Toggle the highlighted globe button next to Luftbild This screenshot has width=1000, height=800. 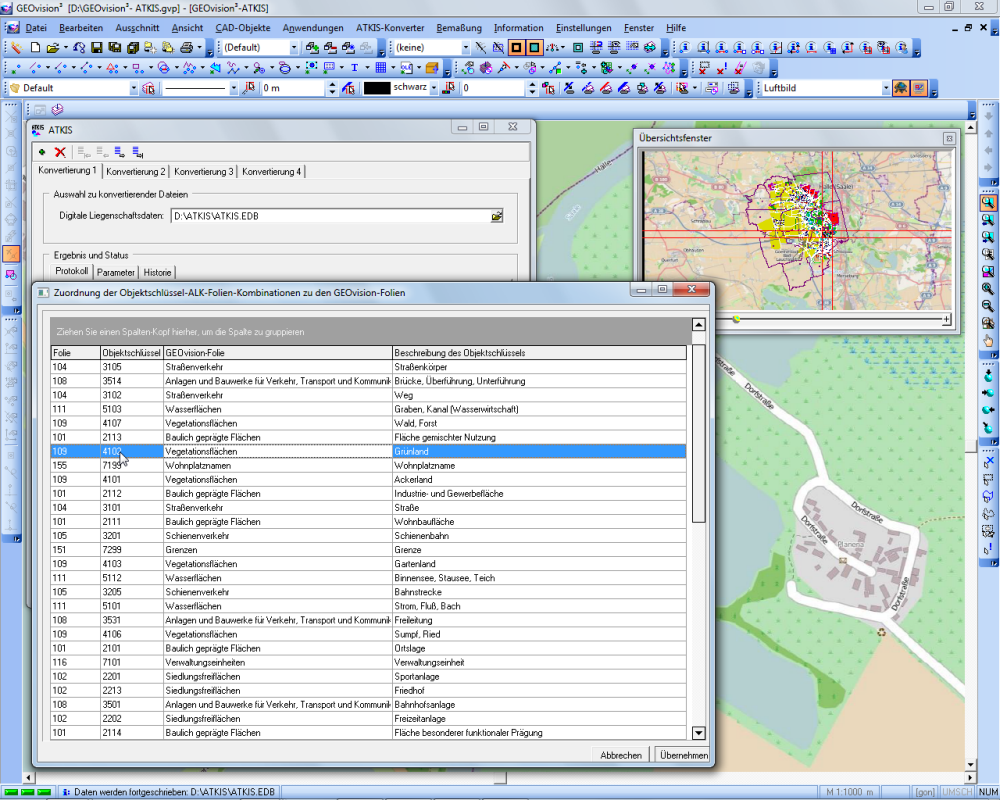tap(901, 88)
